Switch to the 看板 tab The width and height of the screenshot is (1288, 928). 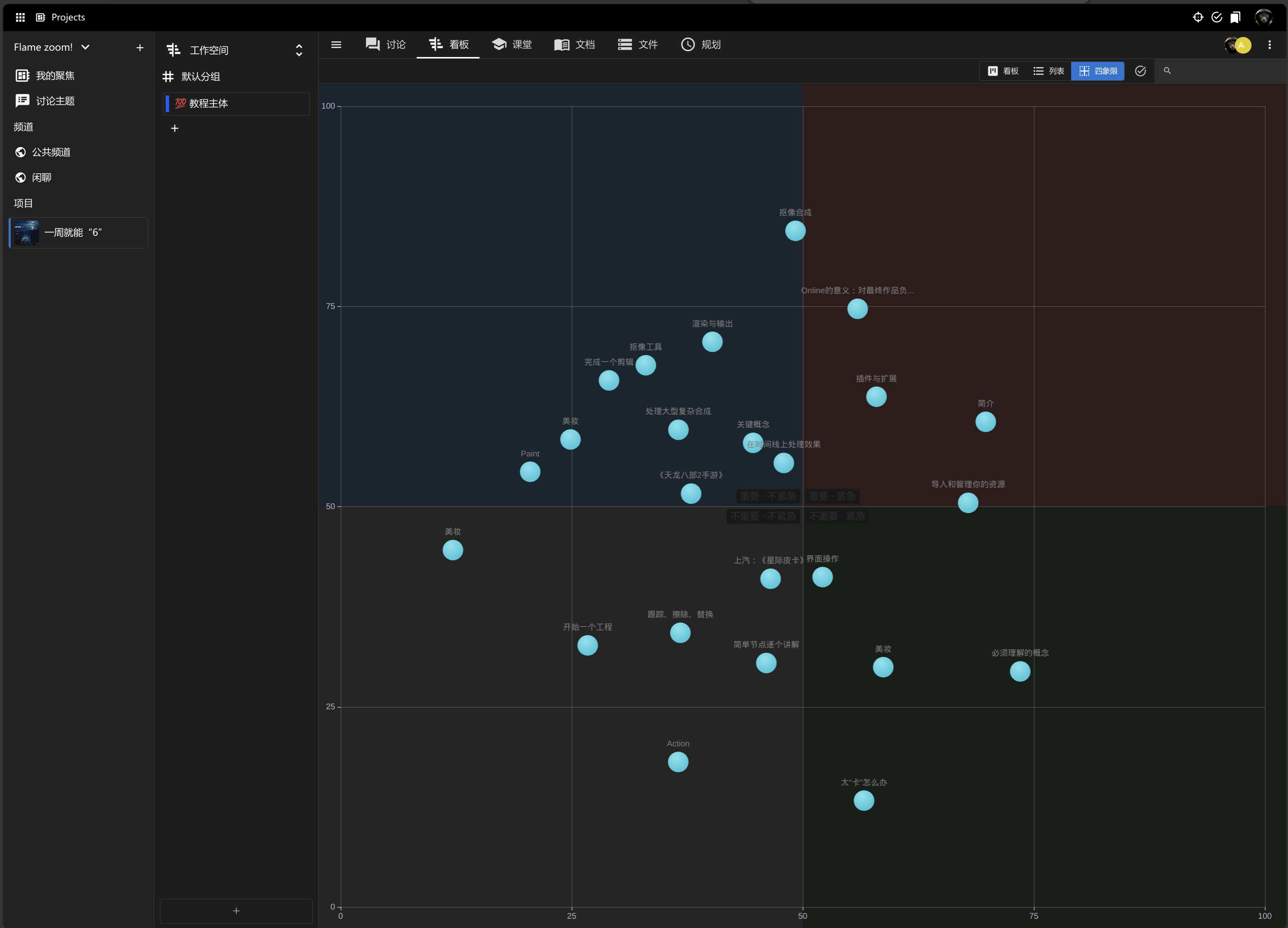[x=449, y=44]
